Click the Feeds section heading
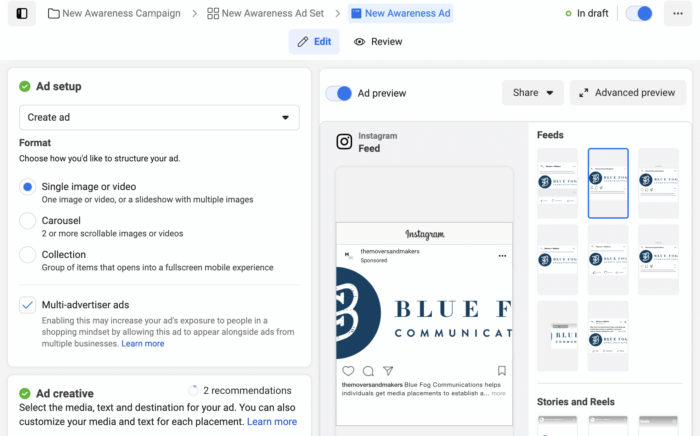Image resolution: width=700 pixels, height=436 pixels. coord(550,135)
